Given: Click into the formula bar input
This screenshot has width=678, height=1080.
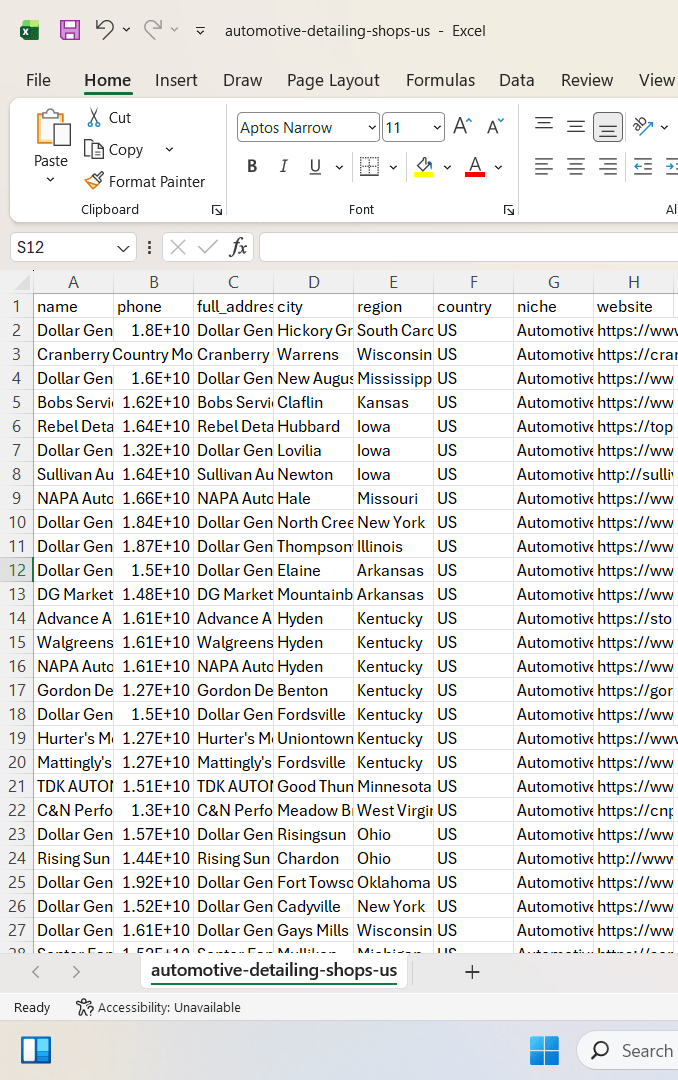Looking at the screenshot, I should (x=469, y=247).
